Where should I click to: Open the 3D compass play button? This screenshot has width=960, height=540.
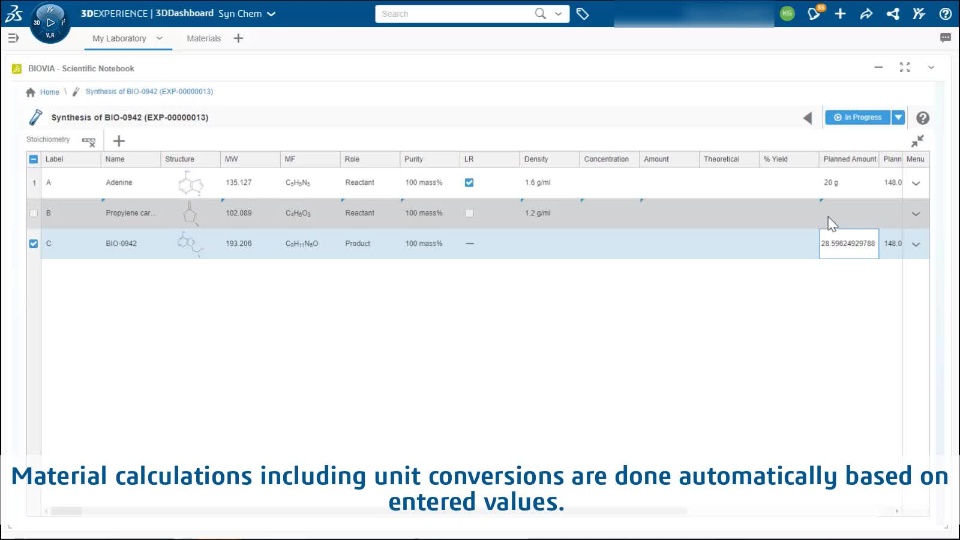coord(50,23)
